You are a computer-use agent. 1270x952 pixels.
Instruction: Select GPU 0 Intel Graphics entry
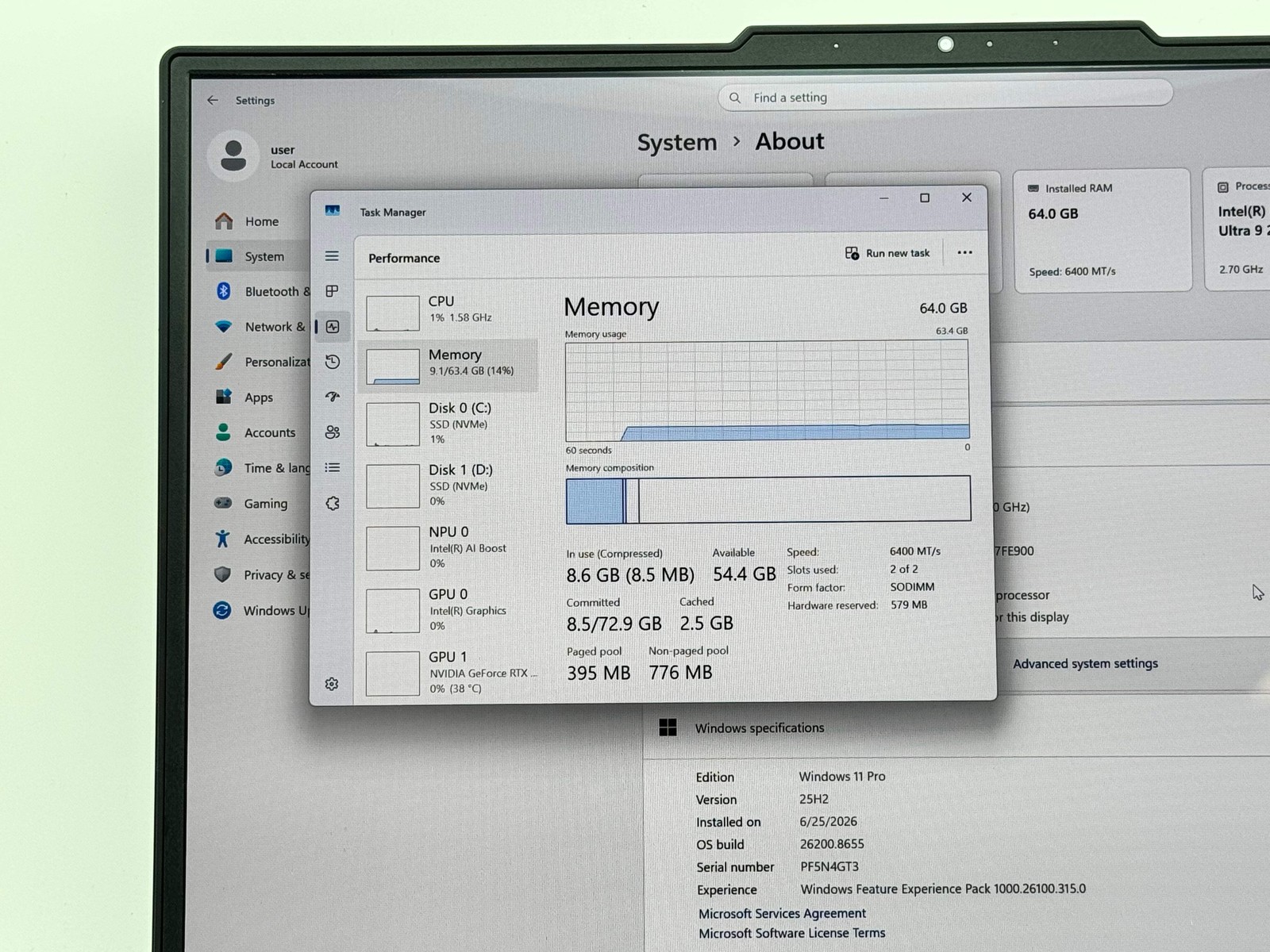click(448, 610)
